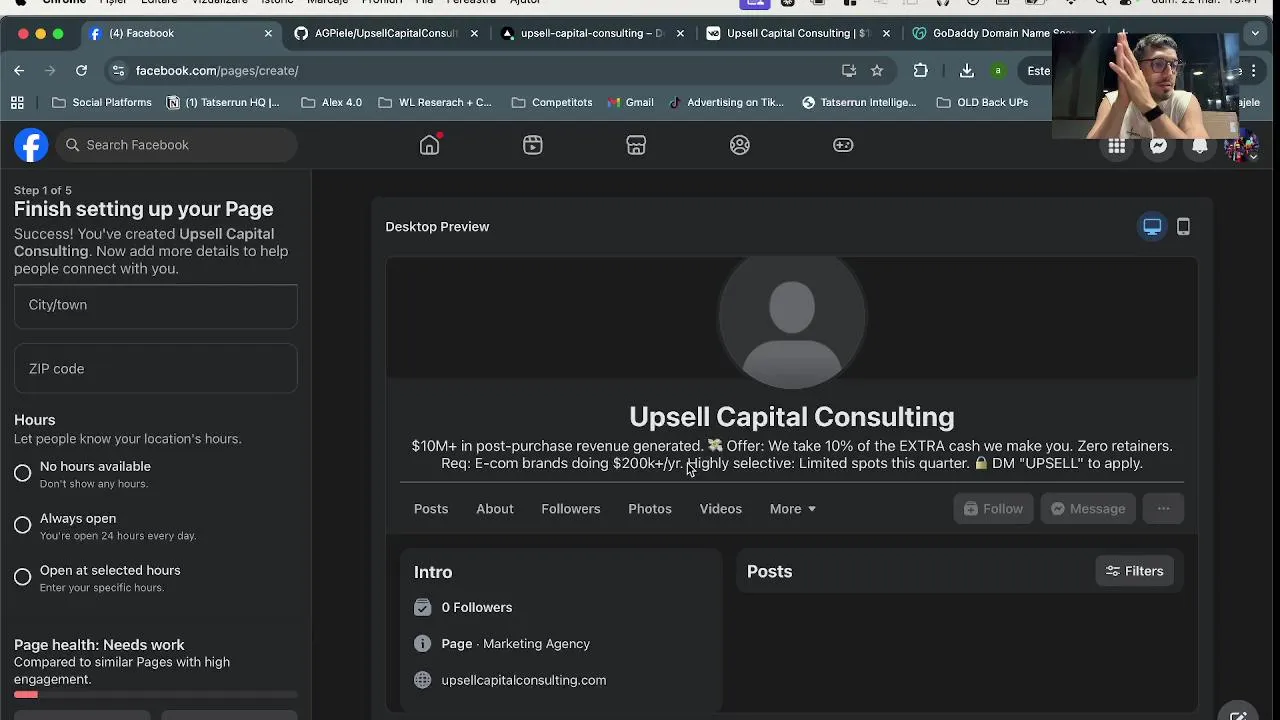The image size is (1280, 720).
Task: Click the install/cast screen icon in address bar
Action: (849, 70)
